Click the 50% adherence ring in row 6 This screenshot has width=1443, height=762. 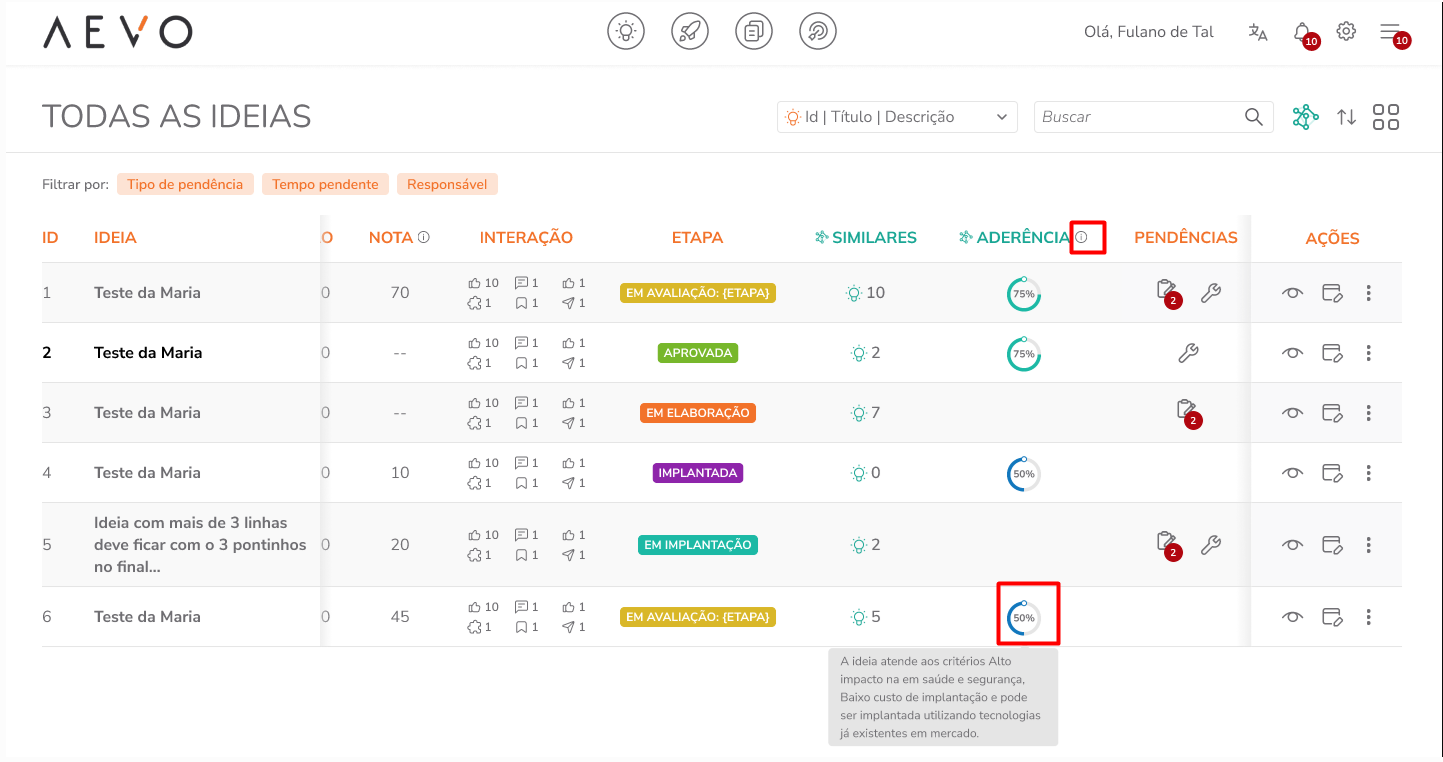pyautogui.click(x=1023, y=618)
